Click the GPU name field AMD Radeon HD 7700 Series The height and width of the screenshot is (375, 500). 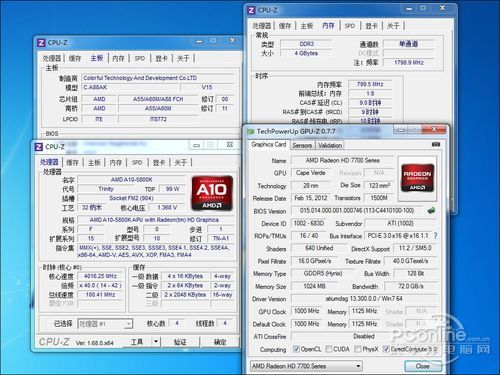point(342,161)
